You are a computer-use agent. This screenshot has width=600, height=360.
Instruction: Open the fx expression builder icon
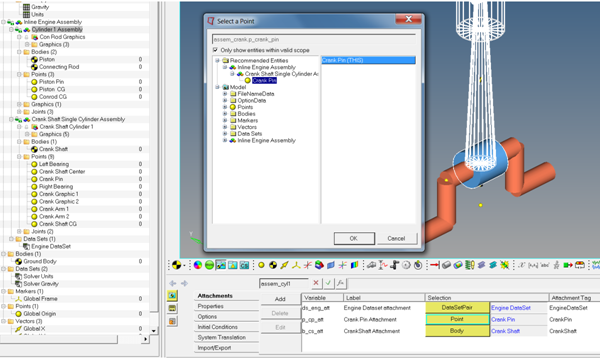click(340, 283)
